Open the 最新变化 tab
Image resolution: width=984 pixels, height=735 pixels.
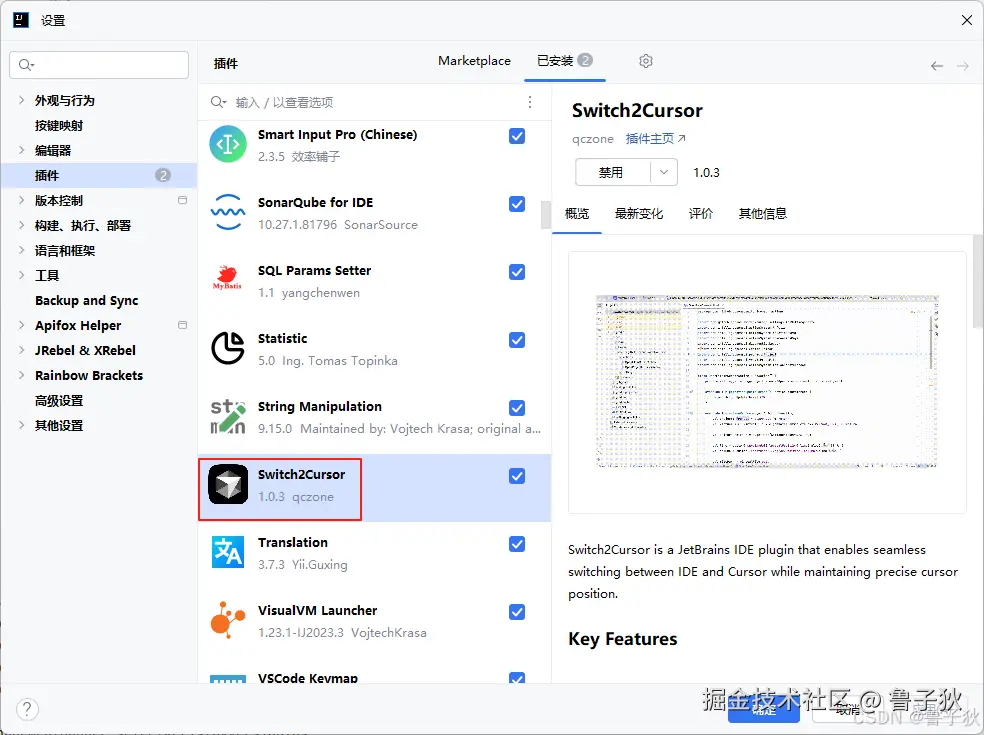point(639,214)
